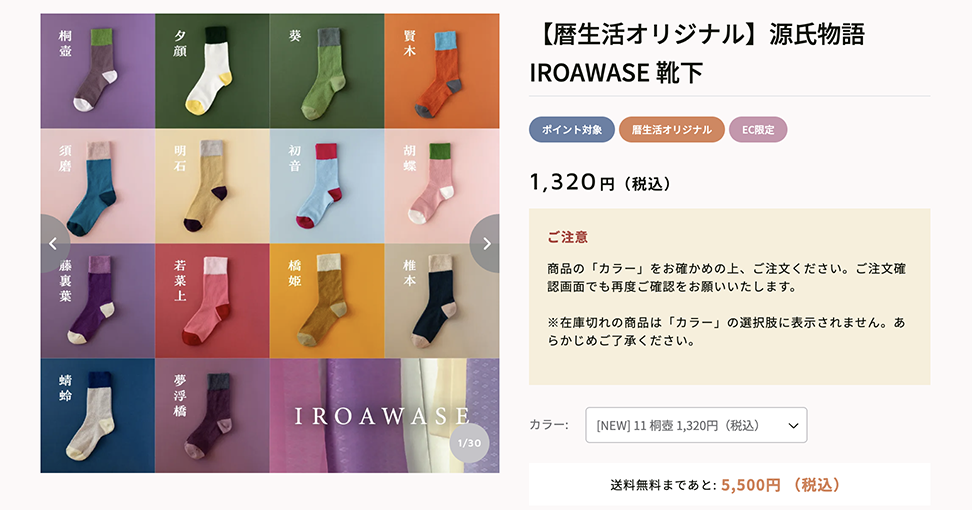This screenshot has height=510, width=972.
Task: Click the 夢浮橋 dark purple sock tile
Action: (213, 415)
